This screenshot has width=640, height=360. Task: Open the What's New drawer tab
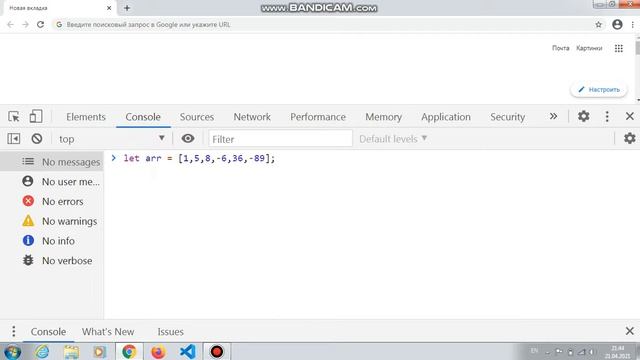tap(108, 331)
